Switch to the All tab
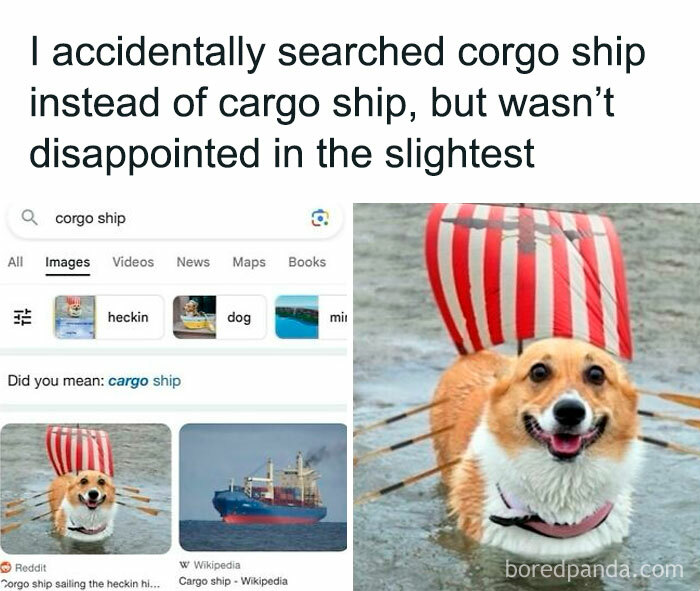Viewport: 700px width, 591px height. click(x=15, y=262)
